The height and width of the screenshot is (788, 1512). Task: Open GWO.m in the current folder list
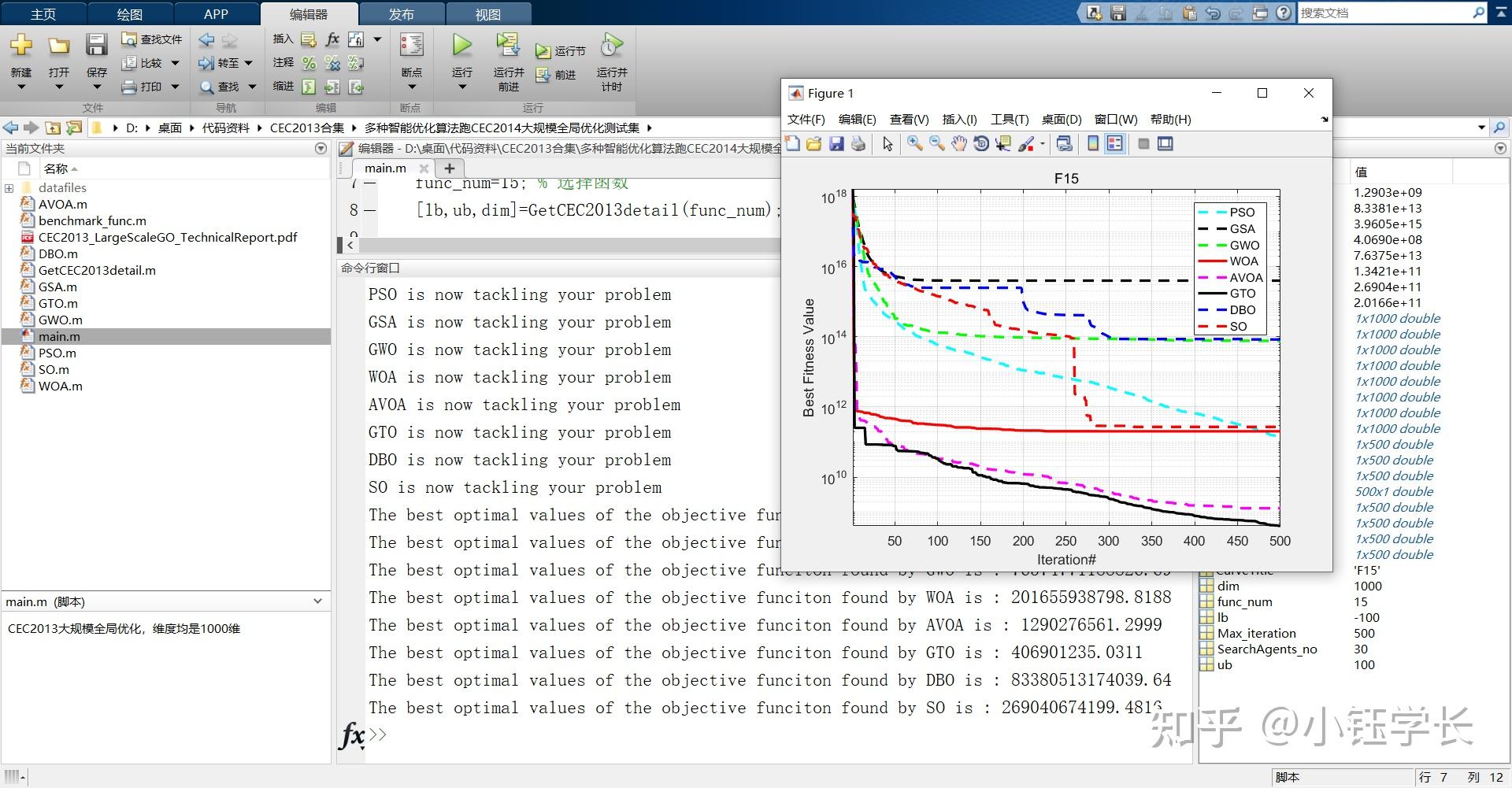pyautogui.click(x=60, y=320)
